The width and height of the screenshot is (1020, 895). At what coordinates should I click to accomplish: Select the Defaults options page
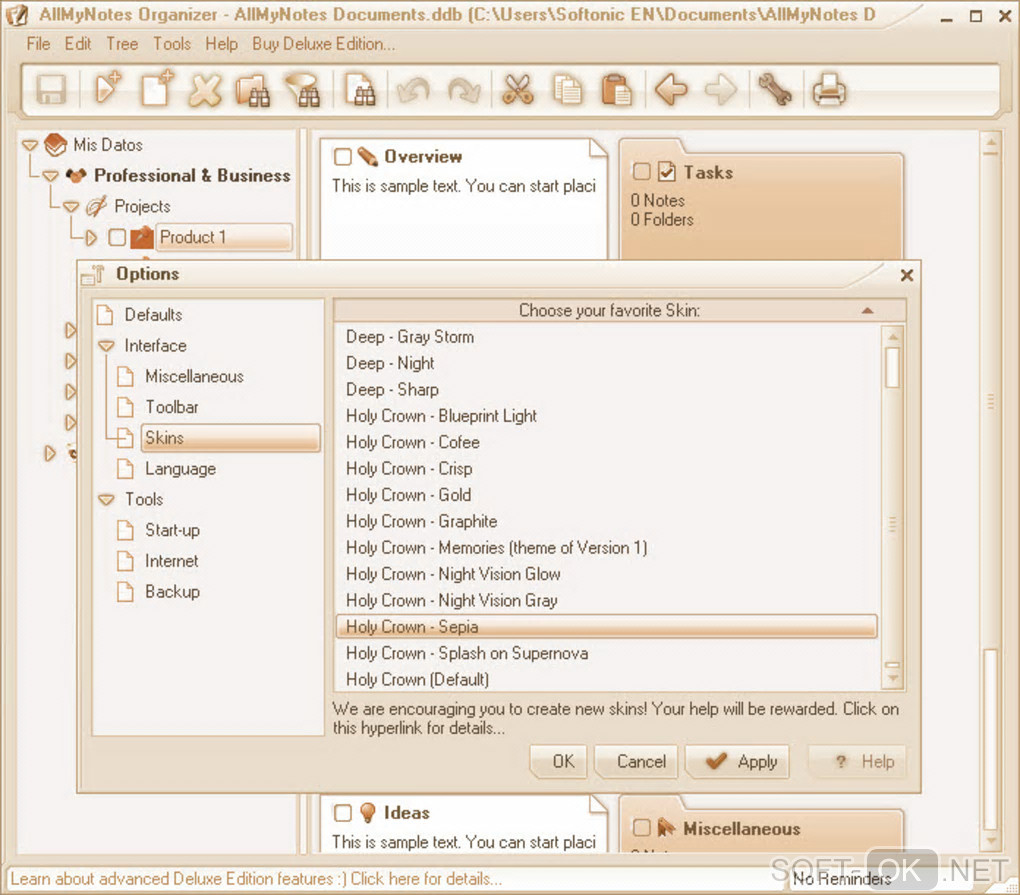pos(153,315)
